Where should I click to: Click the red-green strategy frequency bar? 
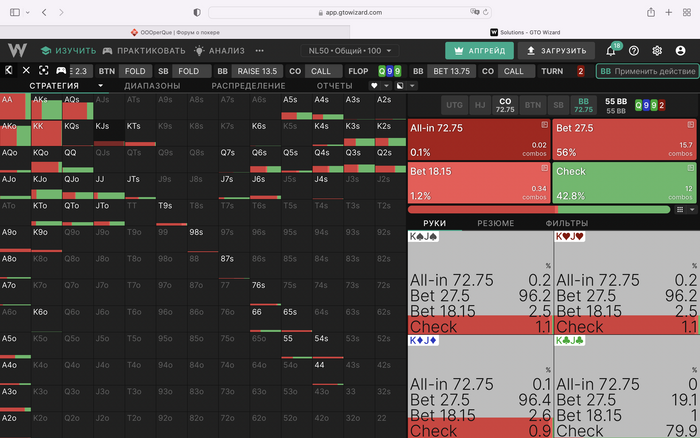[x=539, y=209]
